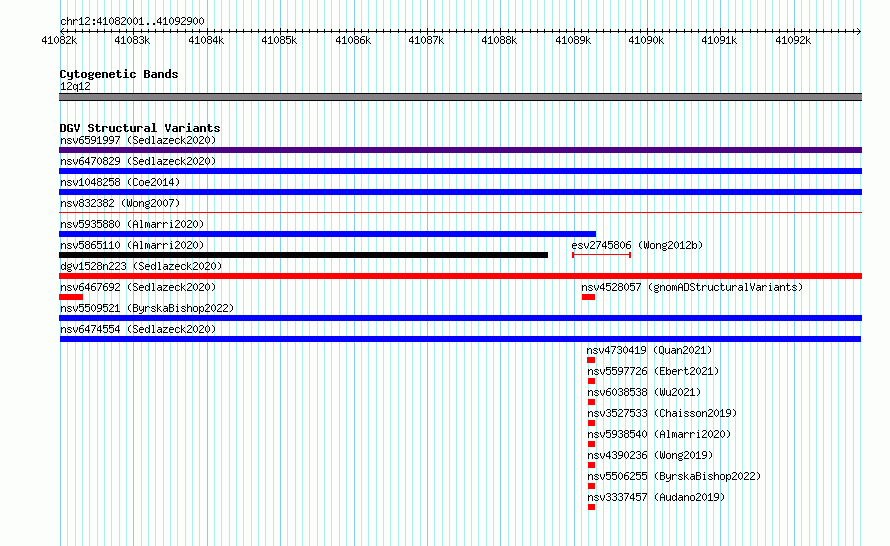Click the 41087k ruler tick label
890x546 pixels.
(x=426, y=40)
